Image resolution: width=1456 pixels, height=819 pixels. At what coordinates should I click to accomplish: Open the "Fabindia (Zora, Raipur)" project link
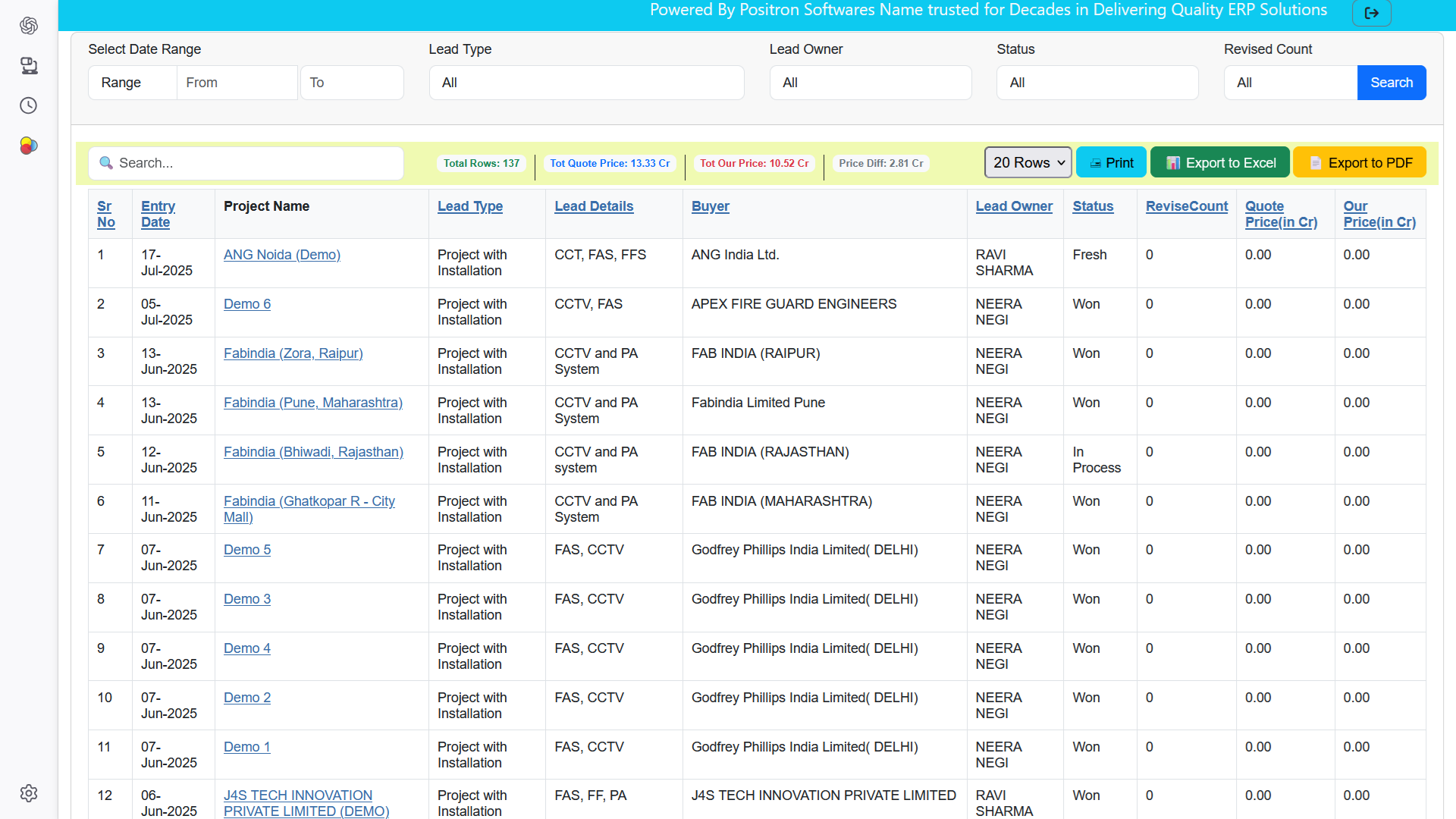[293, 353]
